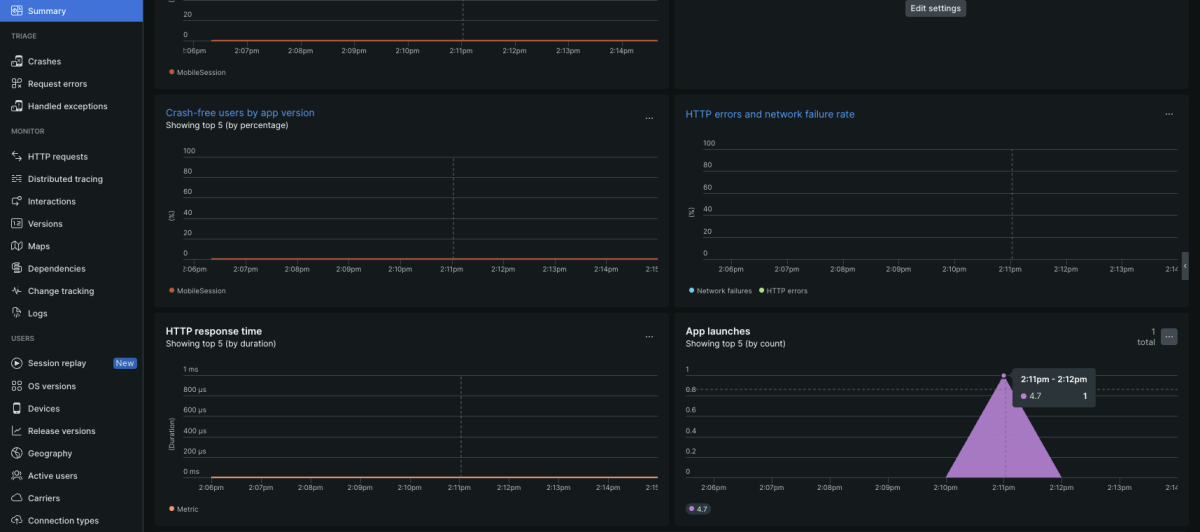Image resolution: width=1200 pixels, height=532 pixels.
Task: Click App launches data point at 2:11pm
Action: pyautogui.click(x=1004, y=376)
